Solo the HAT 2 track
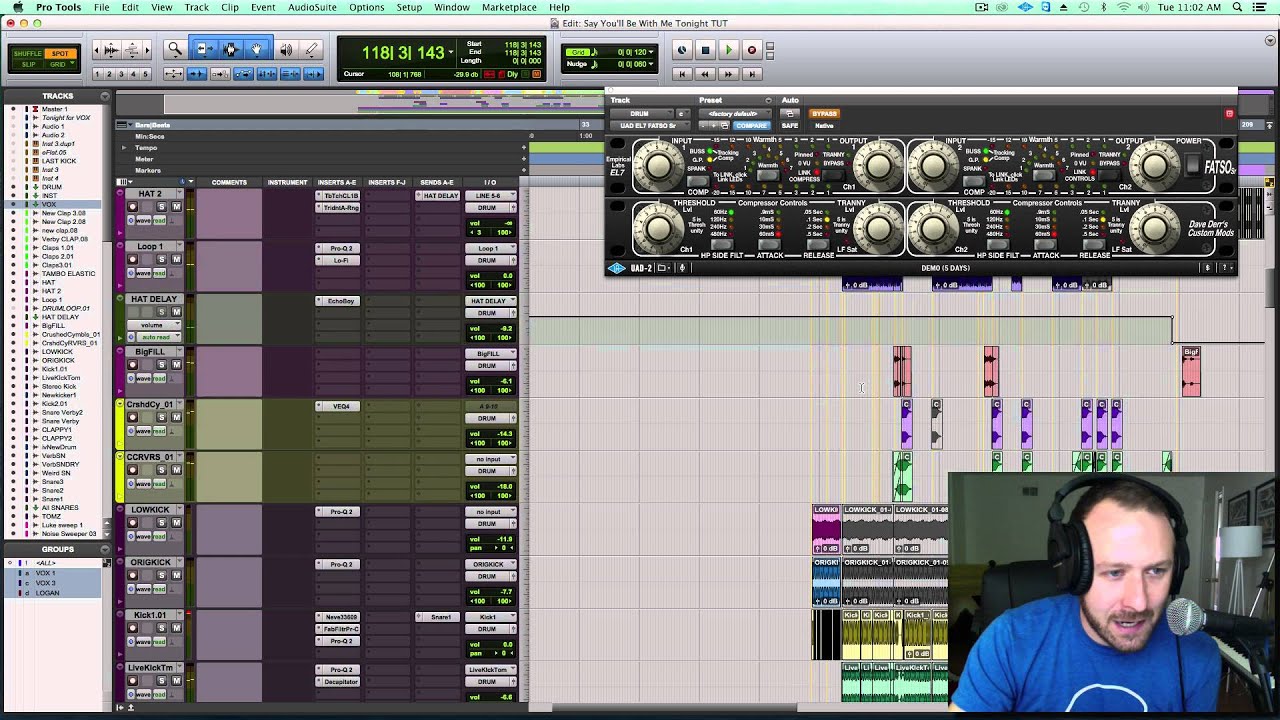1280x720 pixels. 162,207
